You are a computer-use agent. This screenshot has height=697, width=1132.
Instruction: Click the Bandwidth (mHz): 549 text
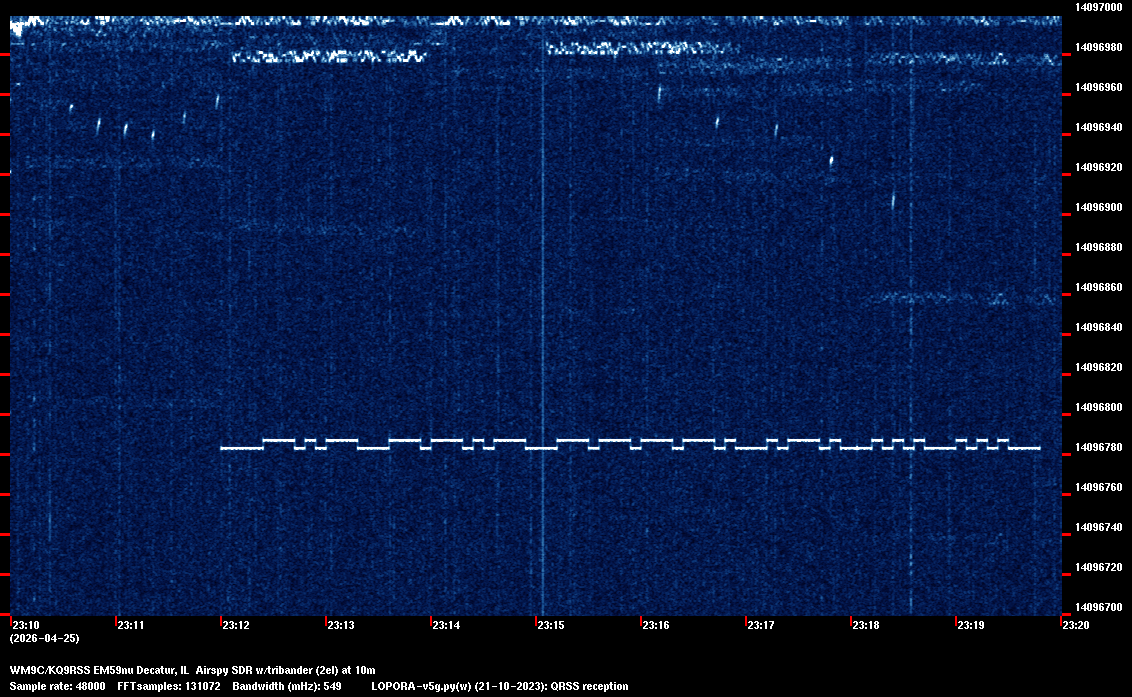click(285, 687)
